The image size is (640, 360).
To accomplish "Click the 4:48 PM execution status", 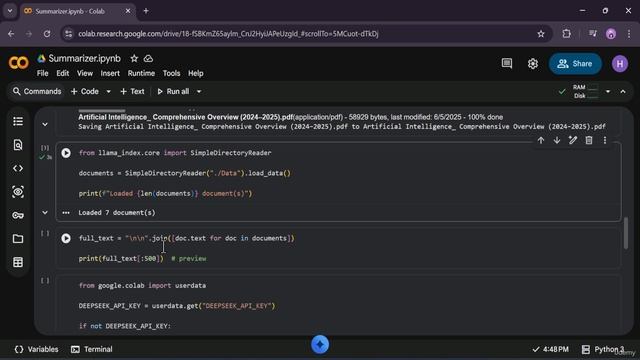I will (551, 349).
